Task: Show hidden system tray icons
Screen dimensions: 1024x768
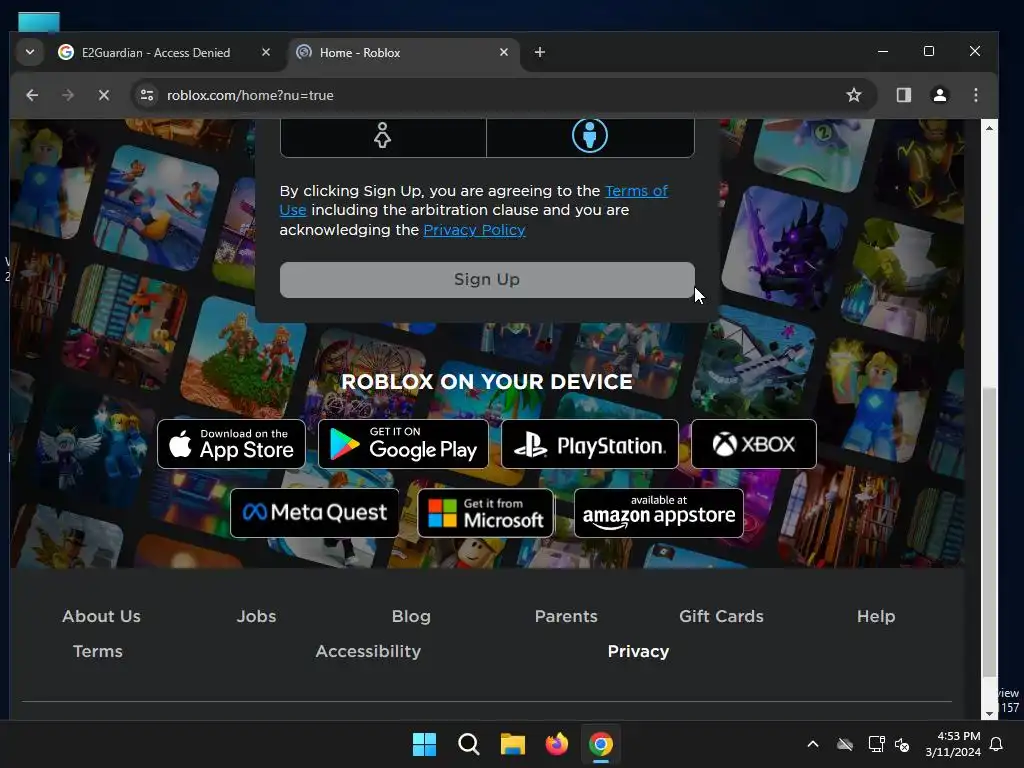Action: (813, 744)
